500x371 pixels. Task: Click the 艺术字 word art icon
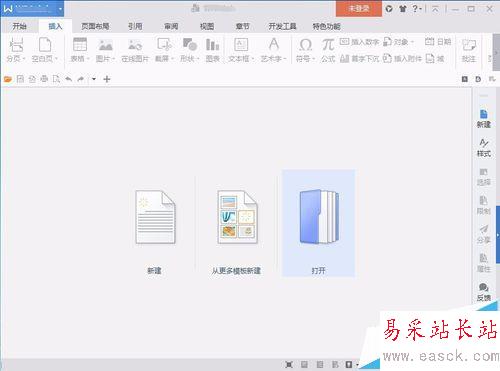[273, 45]
